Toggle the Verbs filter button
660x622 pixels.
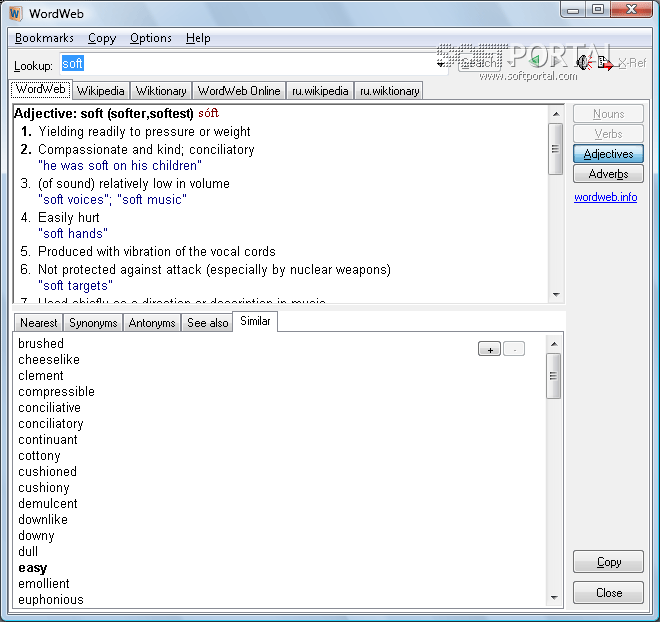pyautogui.click(x=608, y=134)
